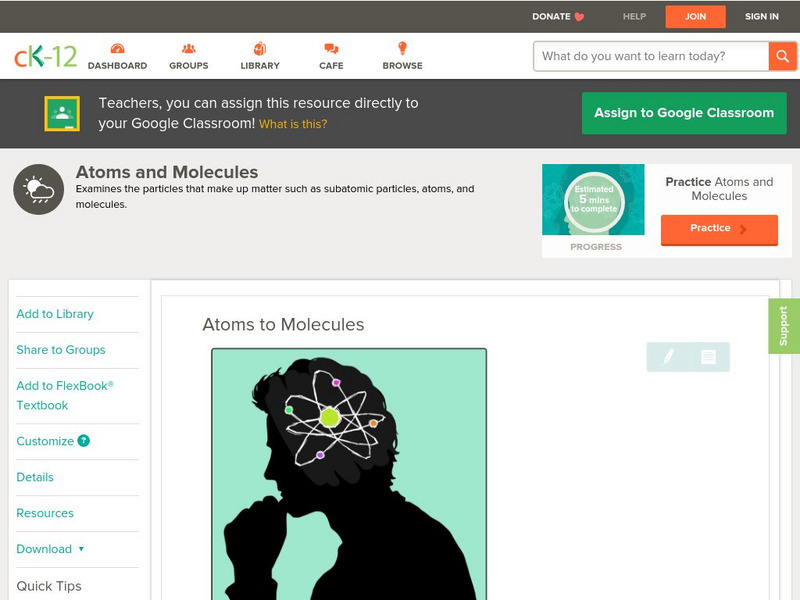This screenshot has height=600, width=800.
Task: Open the Help menu item
Action: (634, 16)
